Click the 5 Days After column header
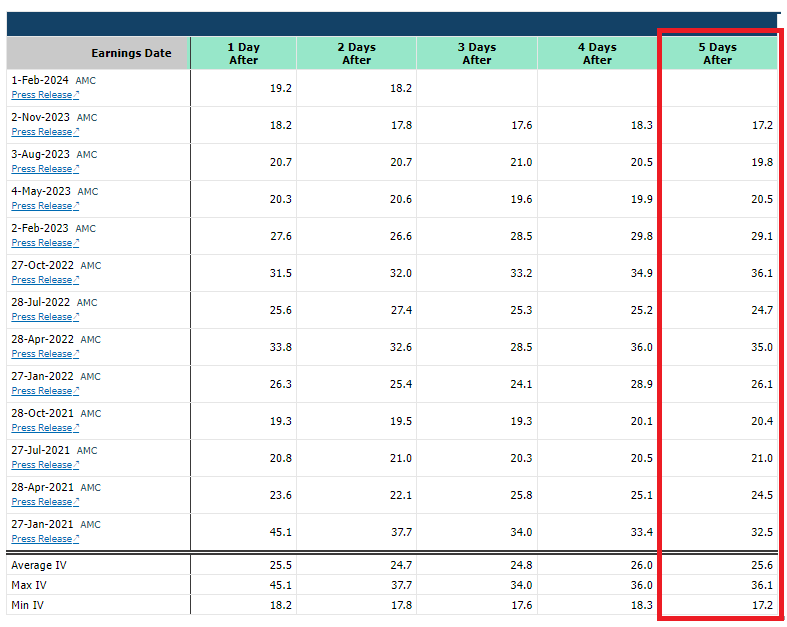 pyautogui.click(x=718, y=53)
